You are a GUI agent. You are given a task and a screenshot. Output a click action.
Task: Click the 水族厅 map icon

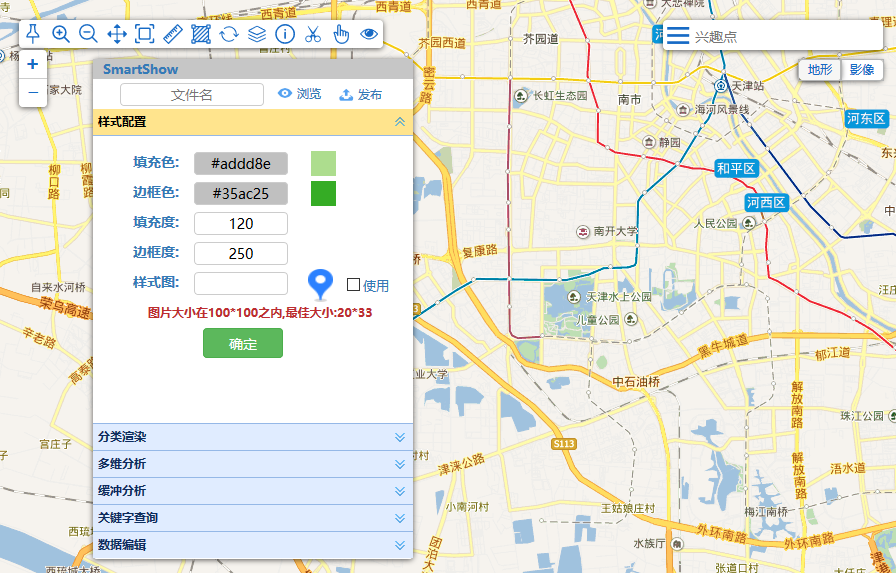click(677, 543)
